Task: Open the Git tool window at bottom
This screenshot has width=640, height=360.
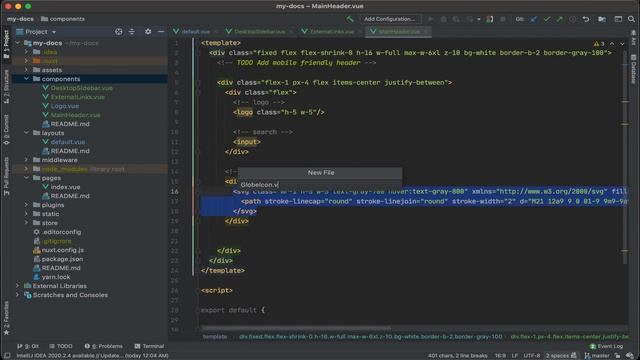Action: 28,346
